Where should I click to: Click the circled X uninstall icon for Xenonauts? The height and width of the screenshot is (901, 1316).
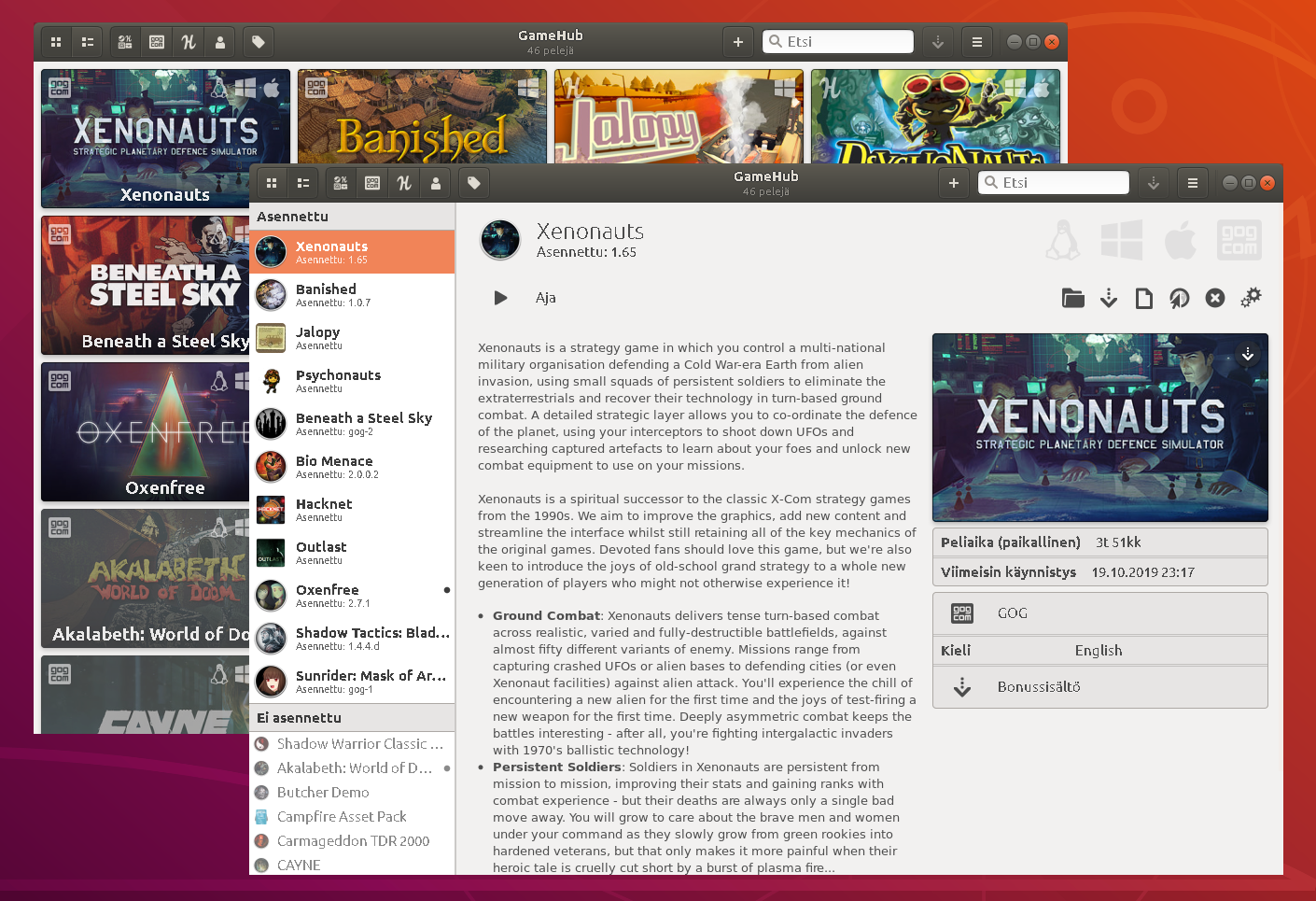tap(1214, 298)
